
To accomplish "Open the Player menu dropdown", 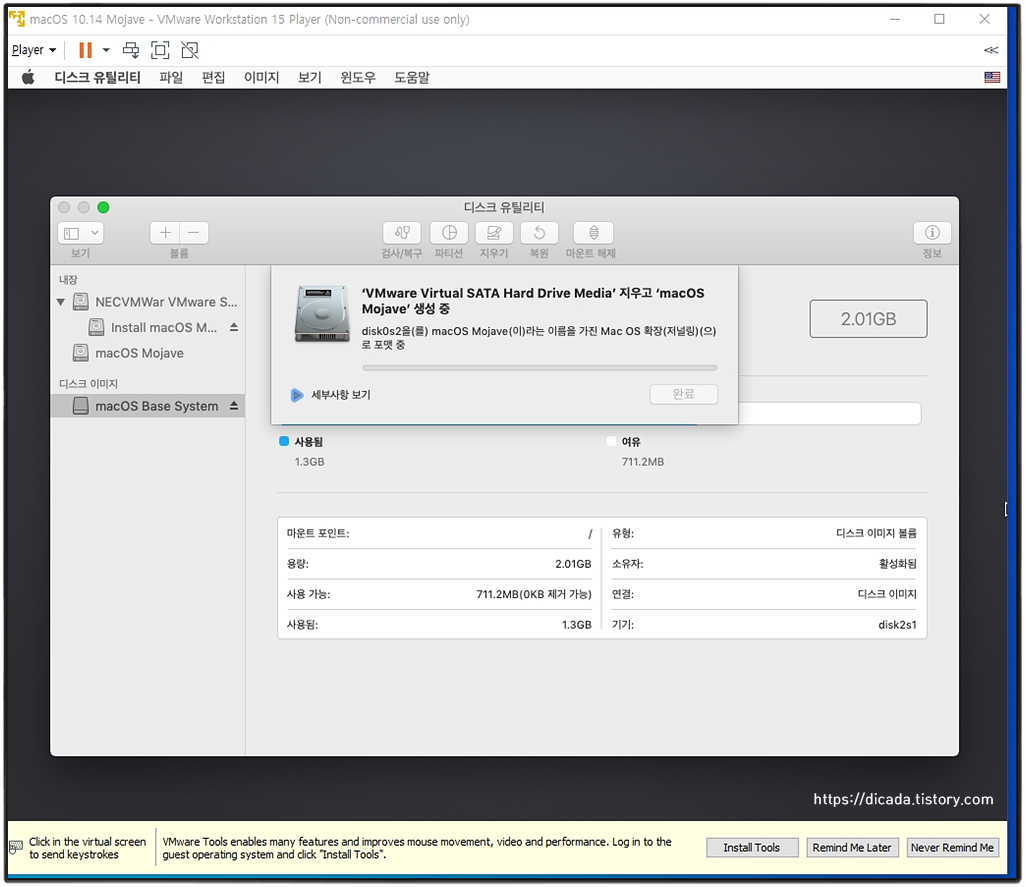I will 34,50.
